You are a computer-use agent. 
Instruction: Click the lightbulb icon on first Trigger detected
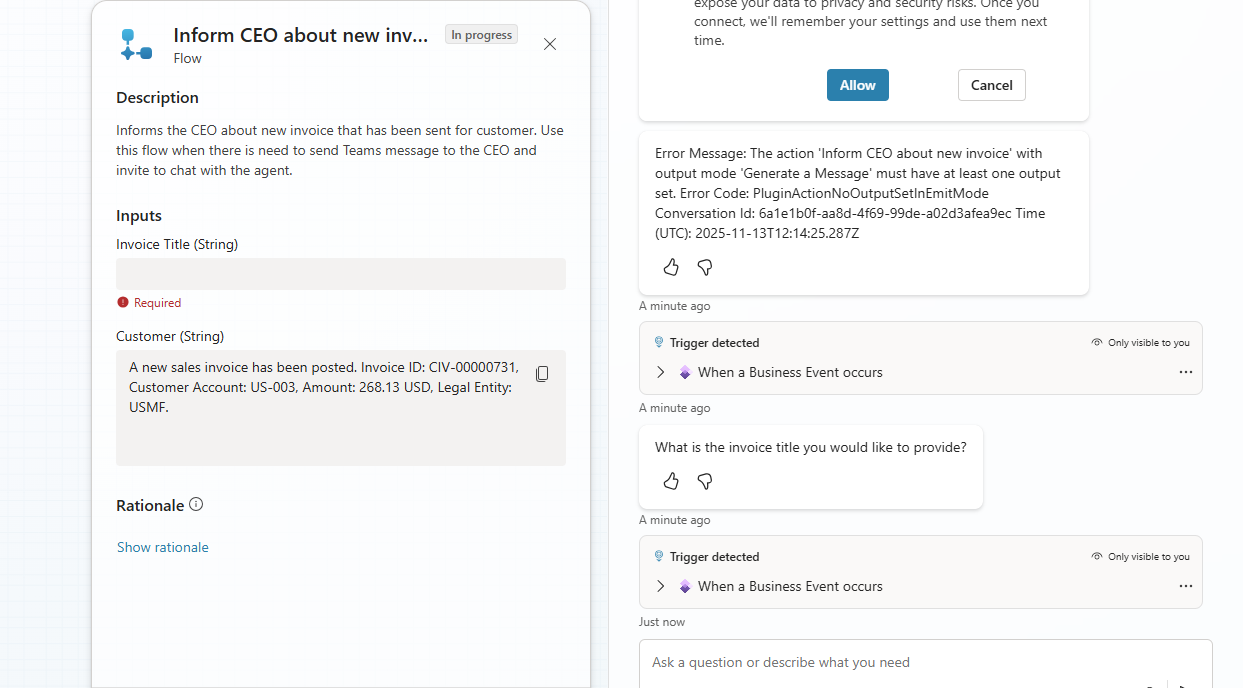pos(659,342)
